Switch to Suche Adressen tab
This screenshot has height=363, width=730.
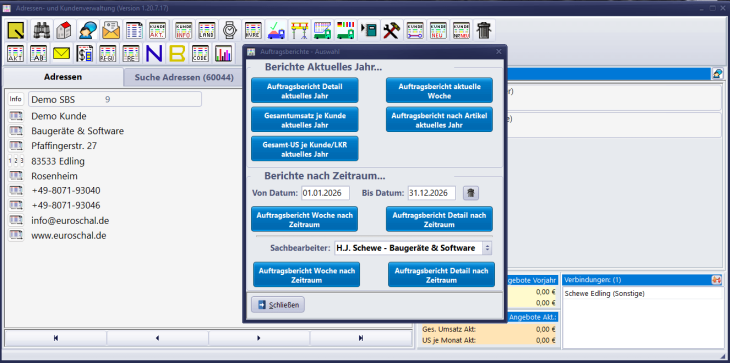(184, 77)
